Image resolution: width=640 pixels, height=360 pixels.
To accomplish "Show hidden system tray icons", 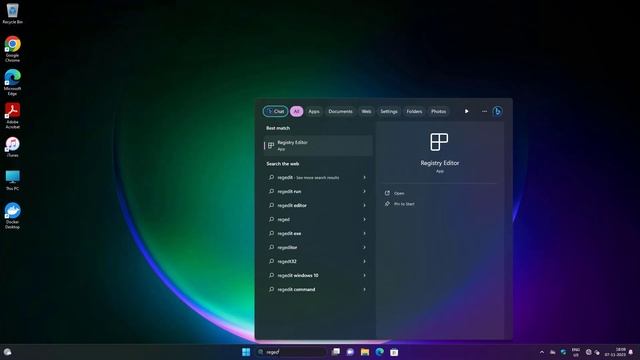I will [x=542, y=352].
